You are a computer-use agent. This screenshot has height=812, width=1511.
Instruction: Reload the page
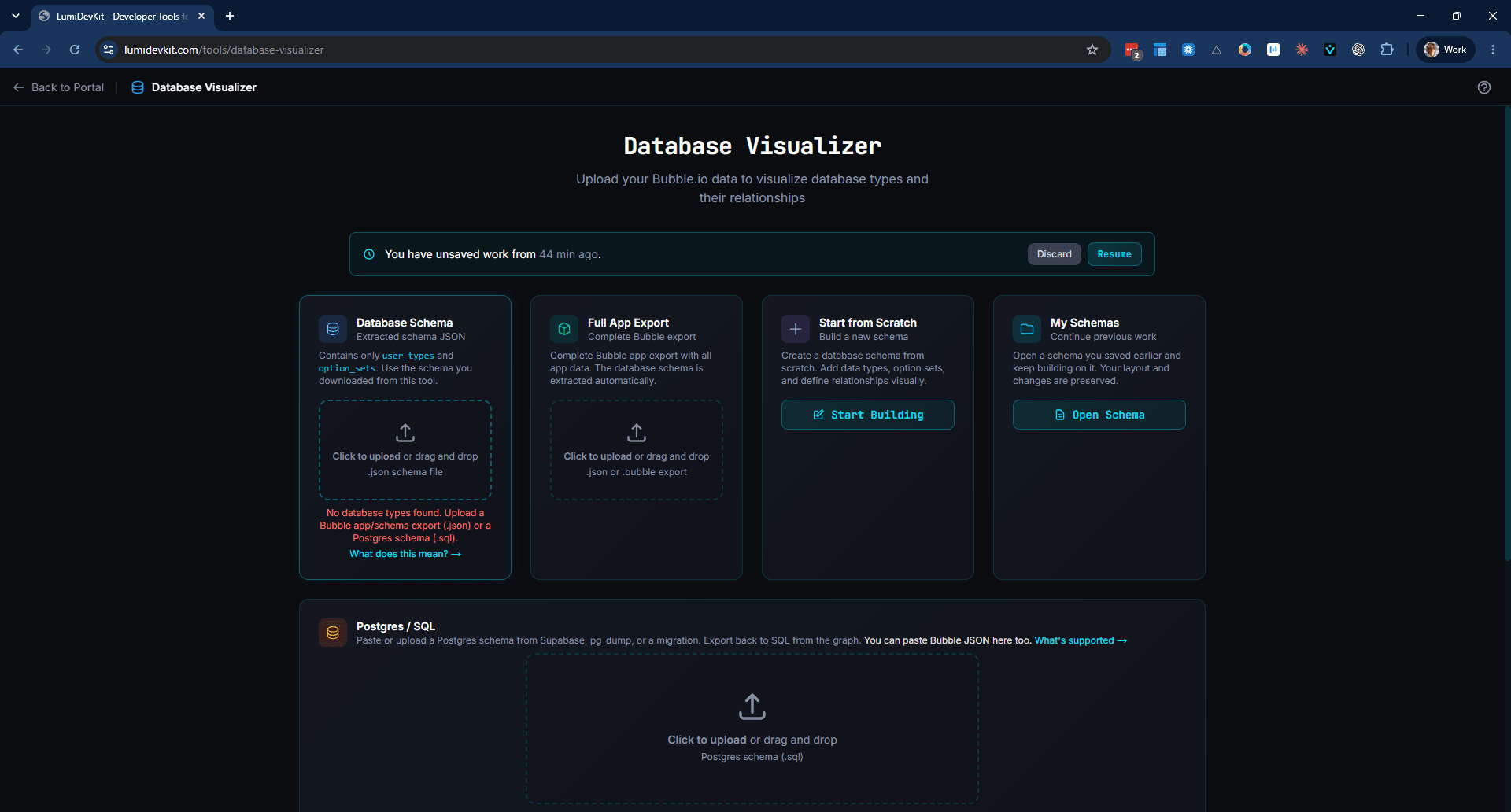pyautogui.click(x=75, y=50)
